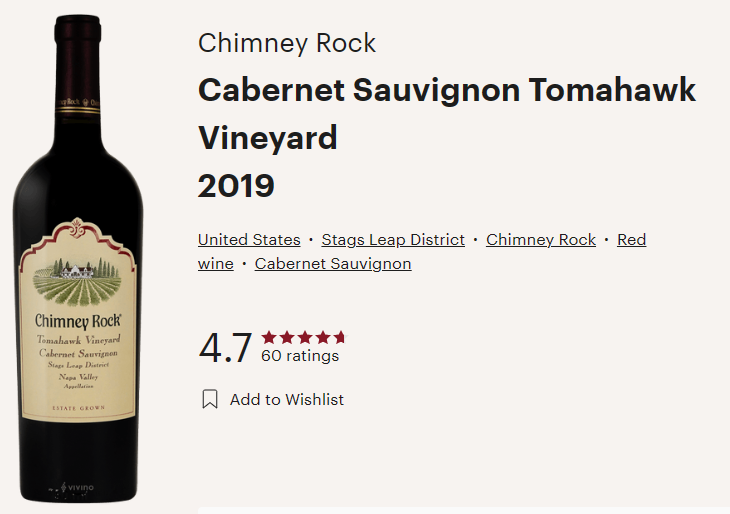The width and height of the screenshot is (730, 514).
Task: Select the Add to Wishlist label
Action: pyautogui.click(x=287, y=399)
